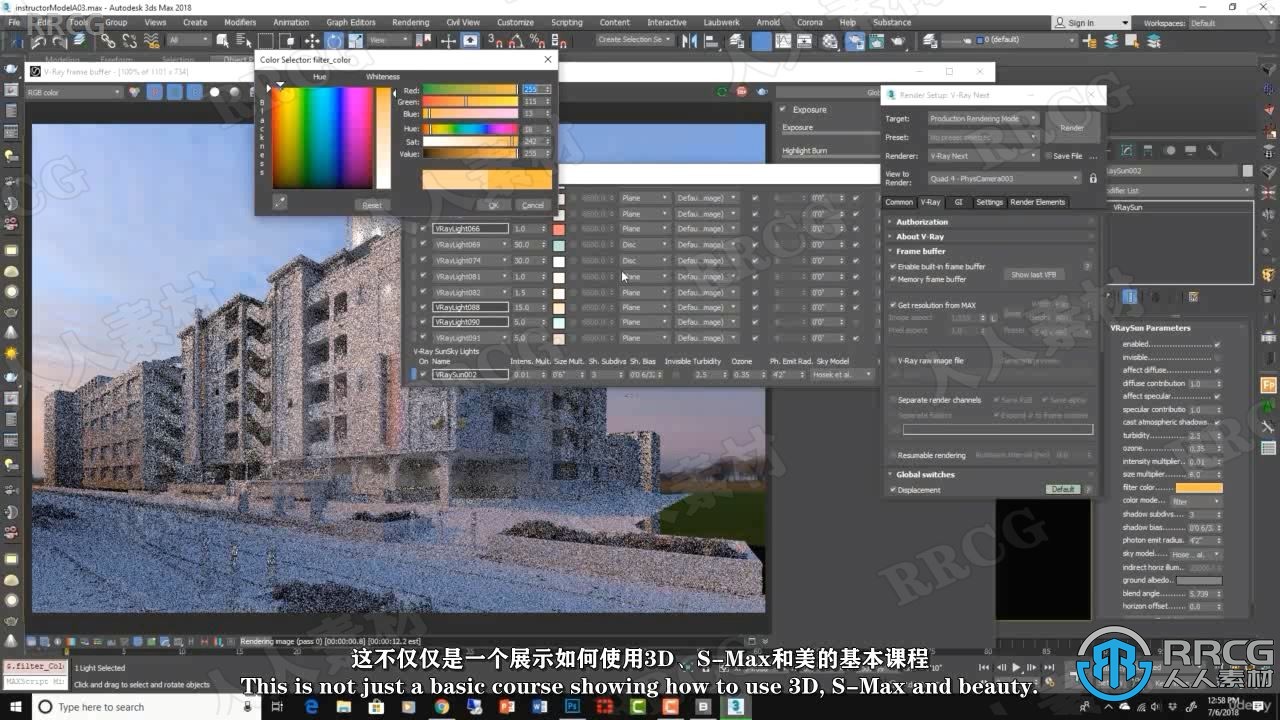Switch to the Render Elements tab
Image resolution: width=1280 pixels, height=720 pixels.
[1037, 202]
